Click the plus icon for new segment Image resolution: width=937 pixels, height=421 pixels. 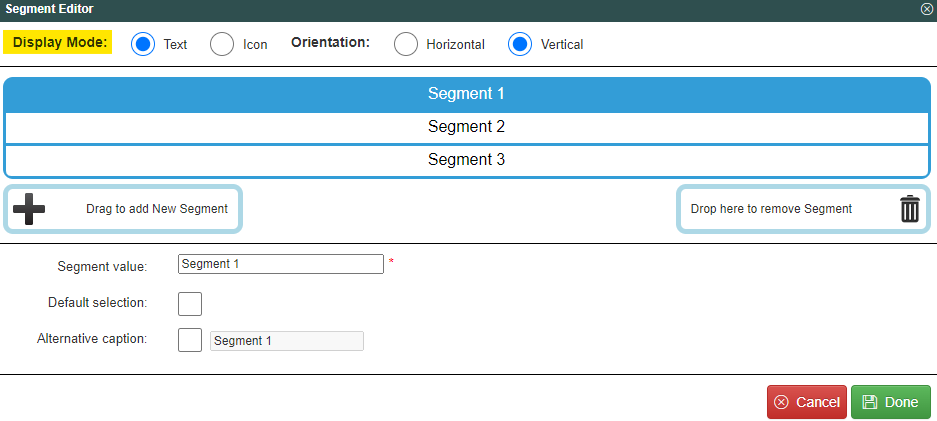tap(29, 209)
